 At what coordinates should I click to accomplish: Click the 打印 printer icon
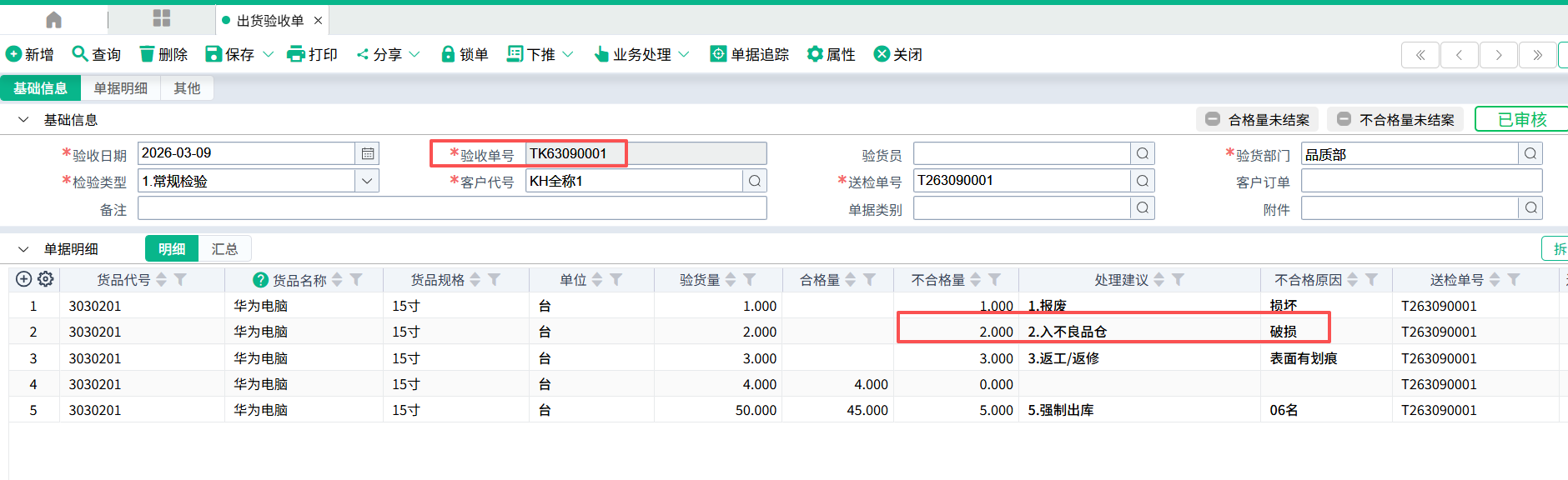click(295, 54)
